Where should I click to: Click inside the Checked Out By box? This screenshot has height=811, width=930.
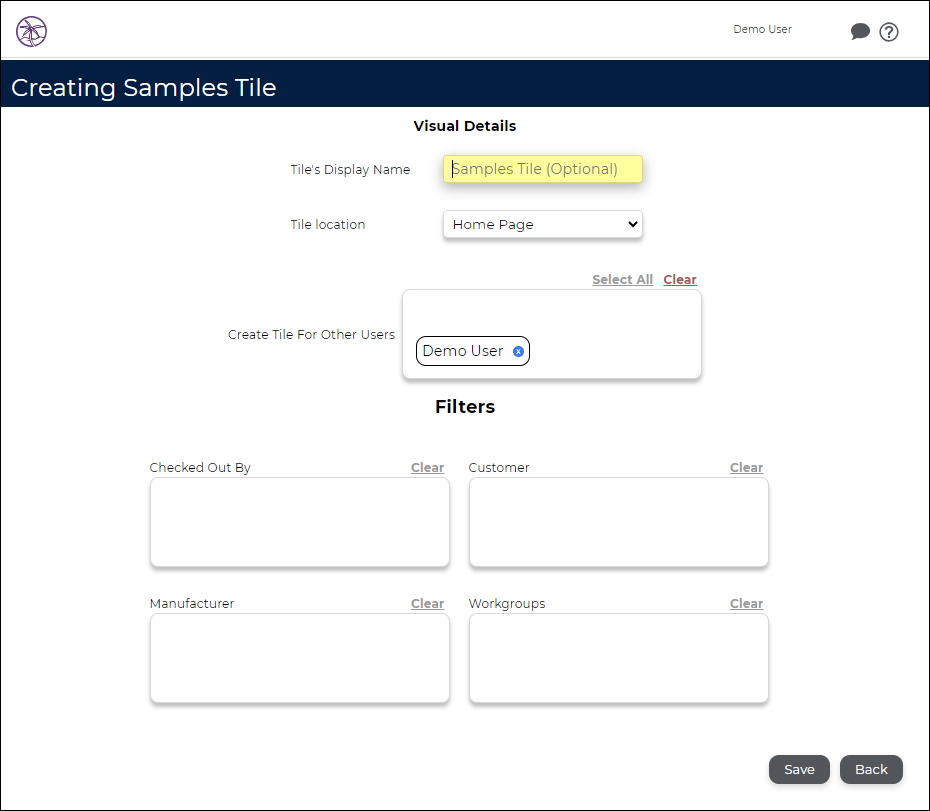[x=300, y=522]
